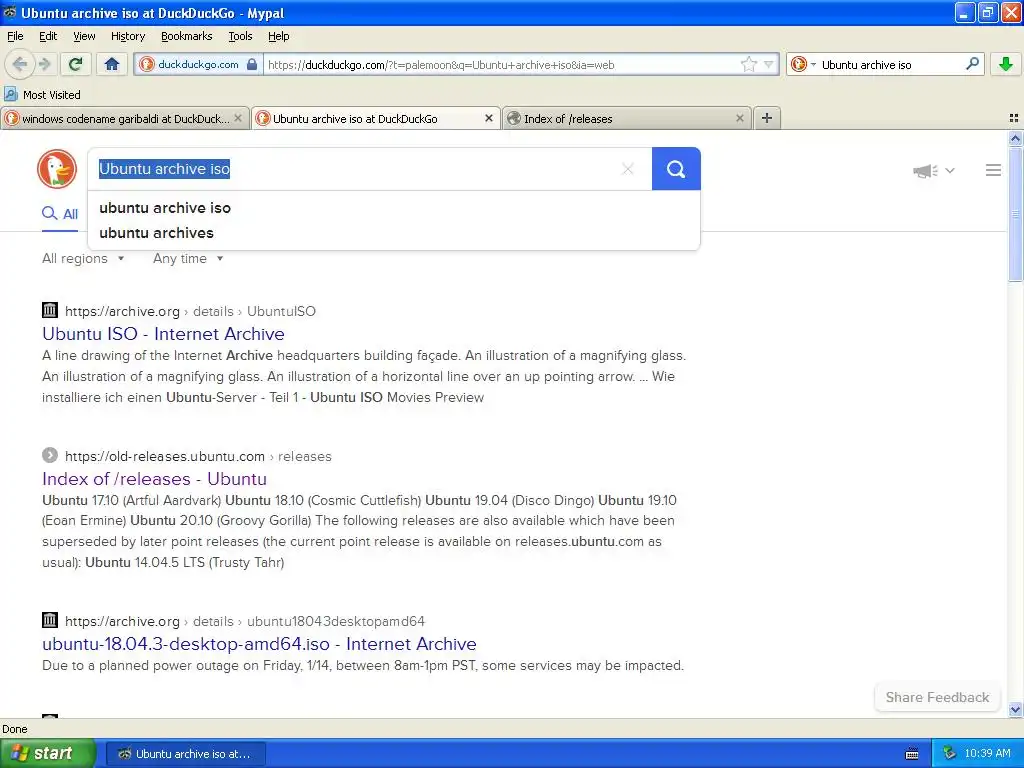The width and height of the screenshot is (1024, 768).
Task: Open the View menu
Action: tap(84, 36)
